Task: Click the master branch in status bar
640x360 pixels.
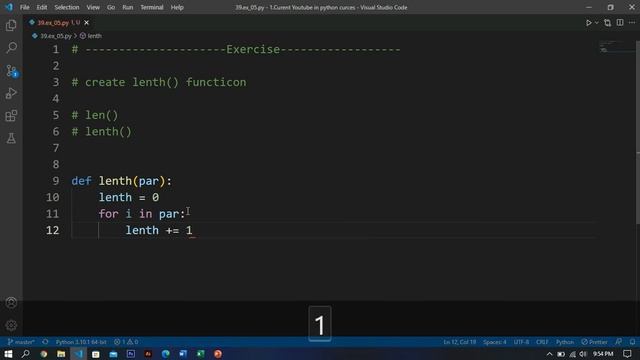Action: point(21,342)
